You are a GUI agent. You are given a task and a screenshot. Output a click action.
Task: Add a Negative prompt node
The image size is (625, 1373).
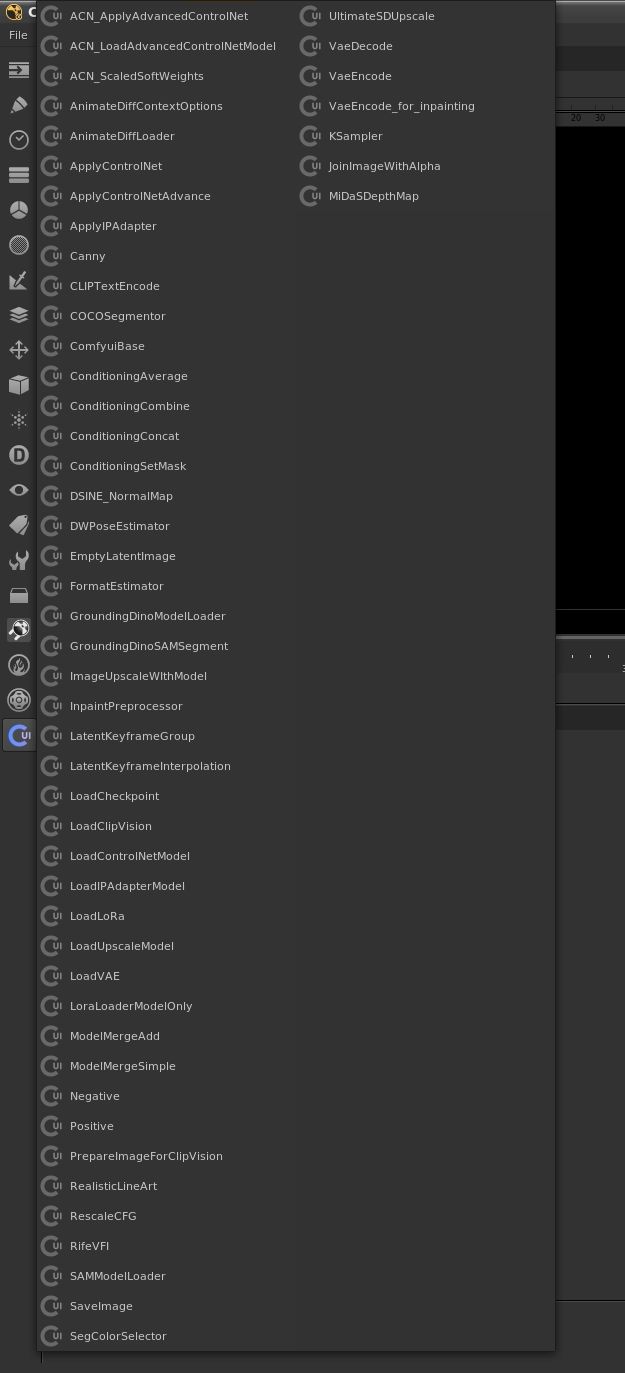94,1096
